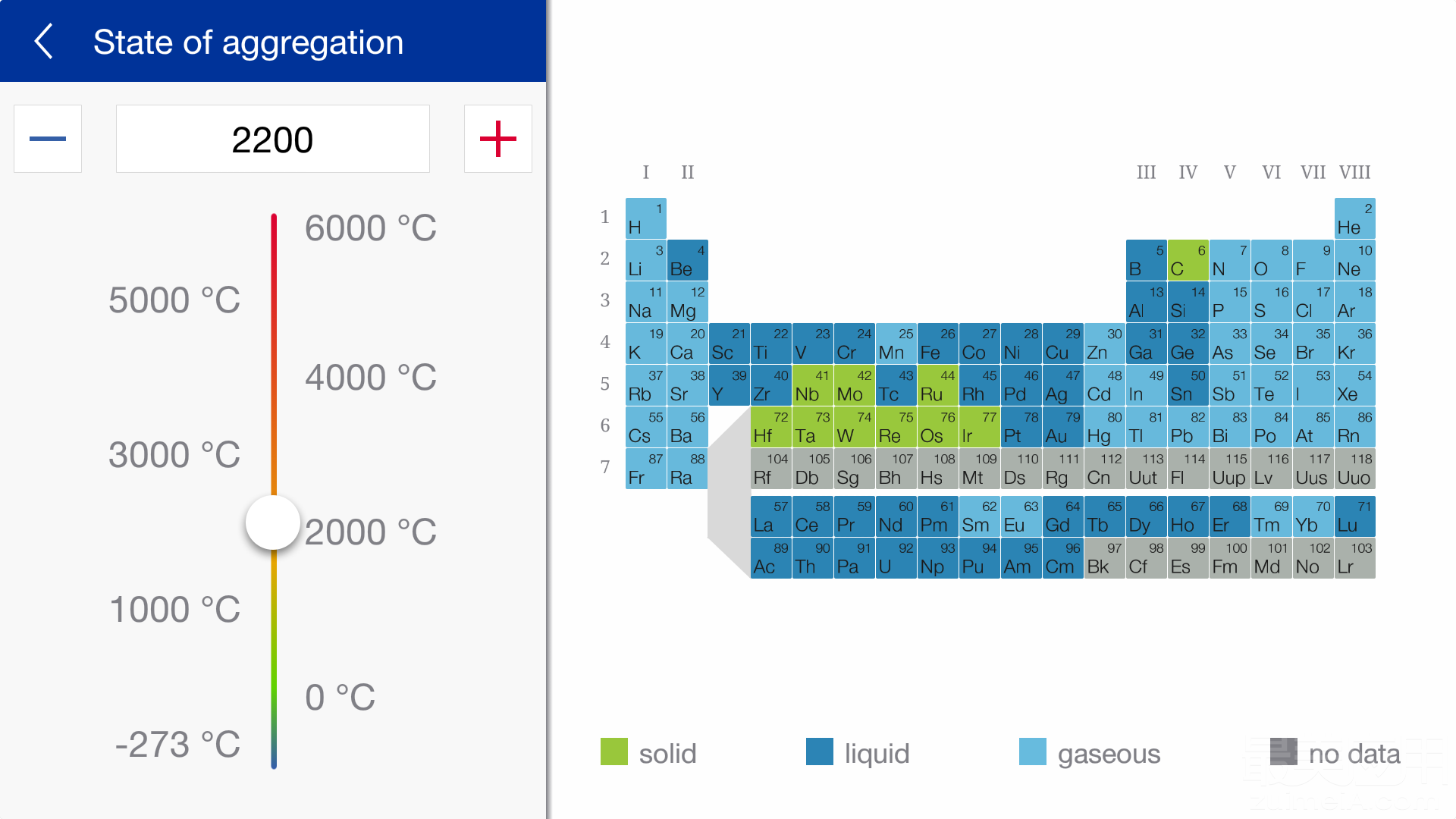Select the Mercury (Hg) element tile
The width and height of the screenshot is (1456, 819).
tap(1104, 427)
